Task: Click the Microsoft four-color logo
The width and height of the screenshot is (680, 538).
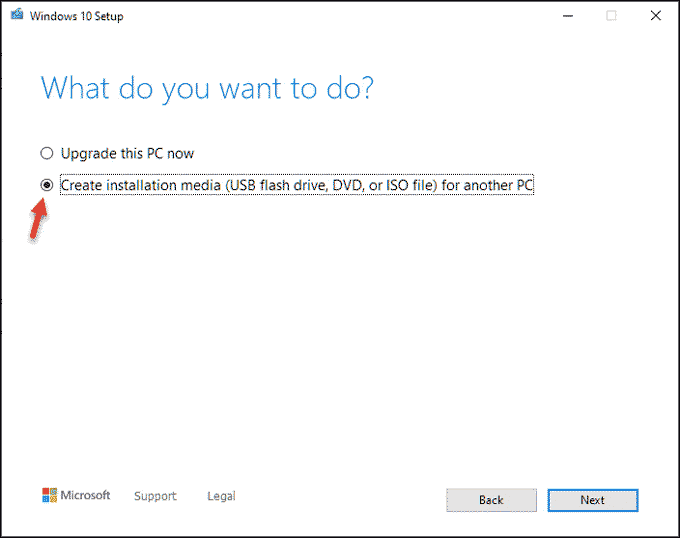Action: point(49,495)
